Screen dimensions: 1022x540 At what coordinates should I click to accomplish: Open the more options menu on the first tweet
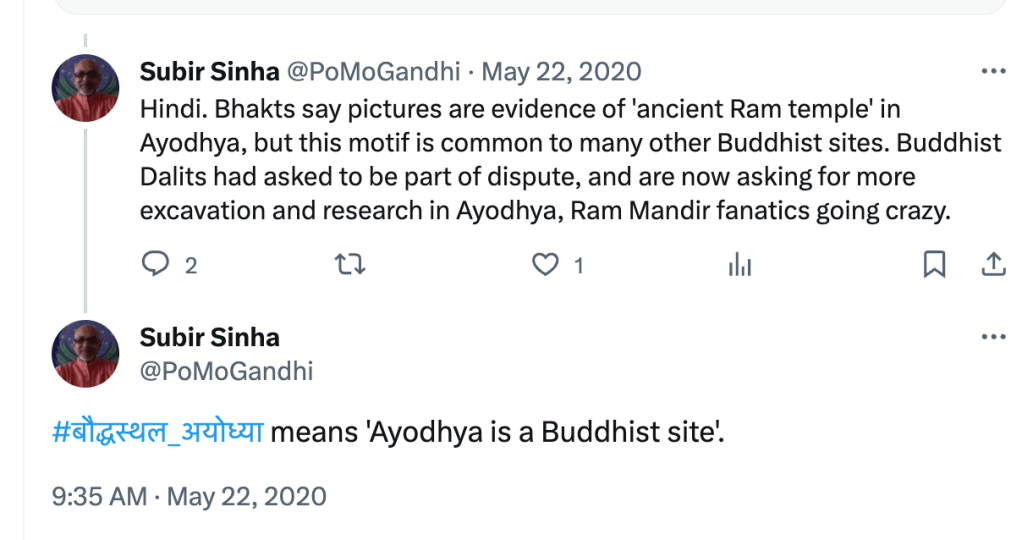(x=993, y=72)
